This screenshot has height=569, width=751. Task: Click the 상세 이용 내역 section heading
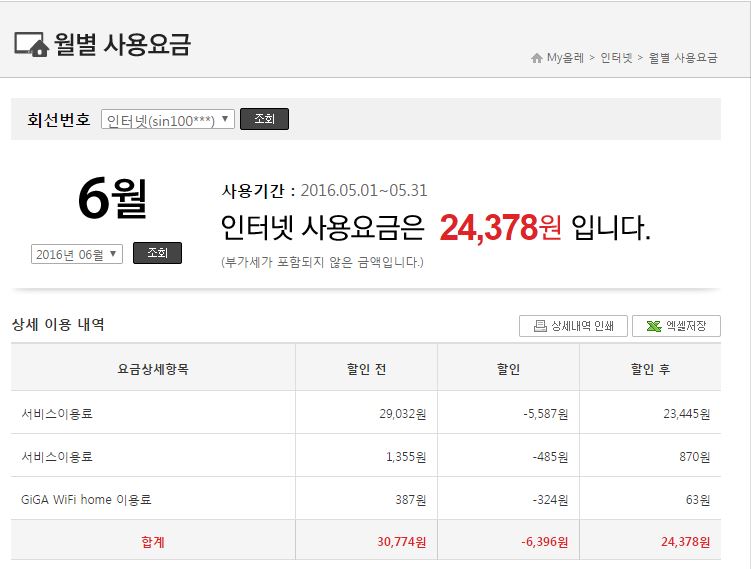pos(58,325)
